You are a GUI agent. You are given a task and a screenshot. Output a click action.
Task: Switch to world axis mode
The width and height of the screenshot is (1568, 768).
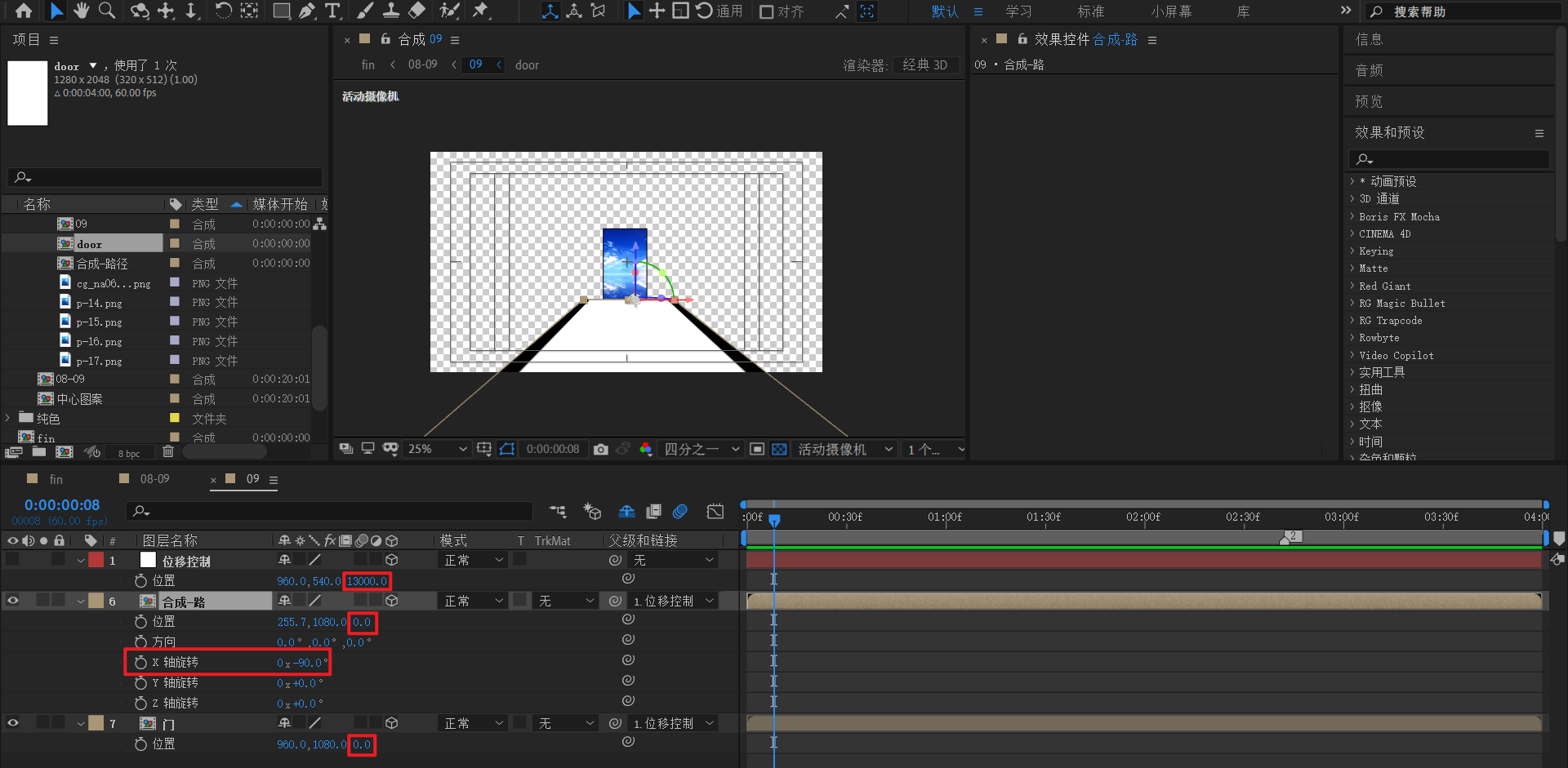pyautogui.click(x=574, y=11)
